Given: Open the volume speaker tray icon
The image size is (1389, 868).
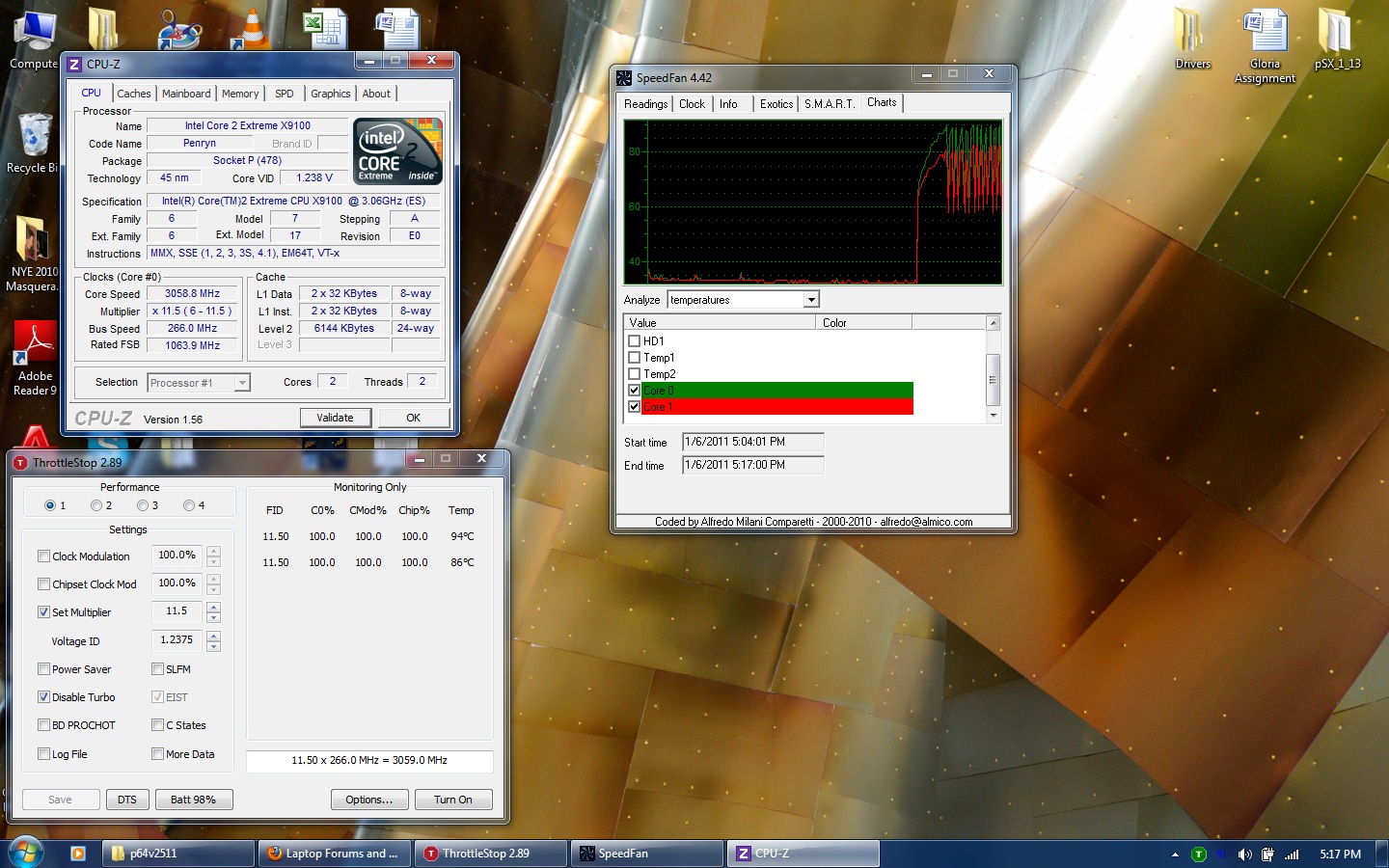Looking at the screenshot, I should (x=1244, y=854).
